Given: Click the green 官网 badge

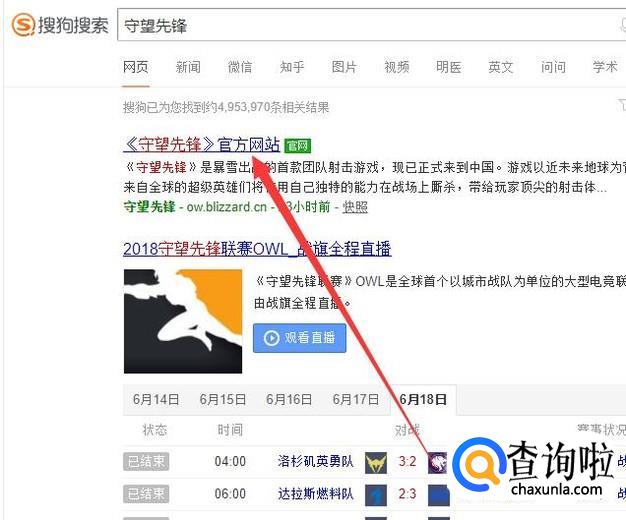Looking at the screenshot, I should [297, 146].
